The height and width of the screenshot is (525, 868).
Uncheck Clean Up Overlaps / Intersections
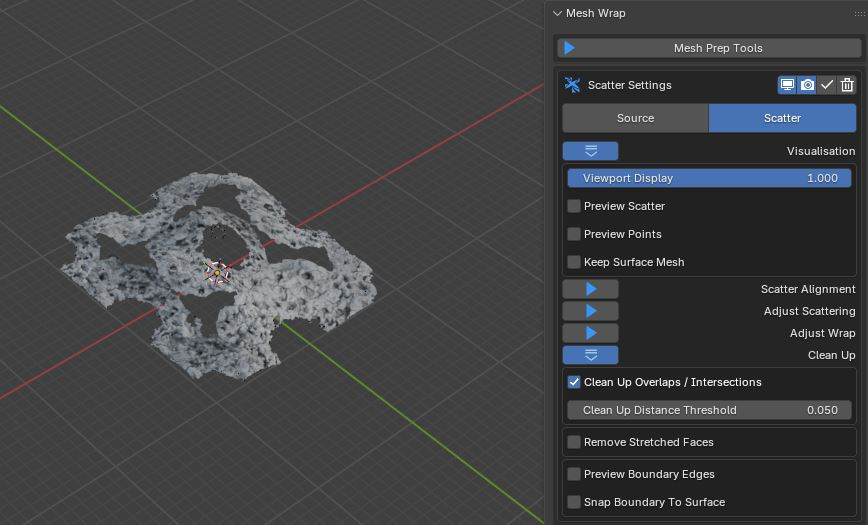tap(574, 382)
